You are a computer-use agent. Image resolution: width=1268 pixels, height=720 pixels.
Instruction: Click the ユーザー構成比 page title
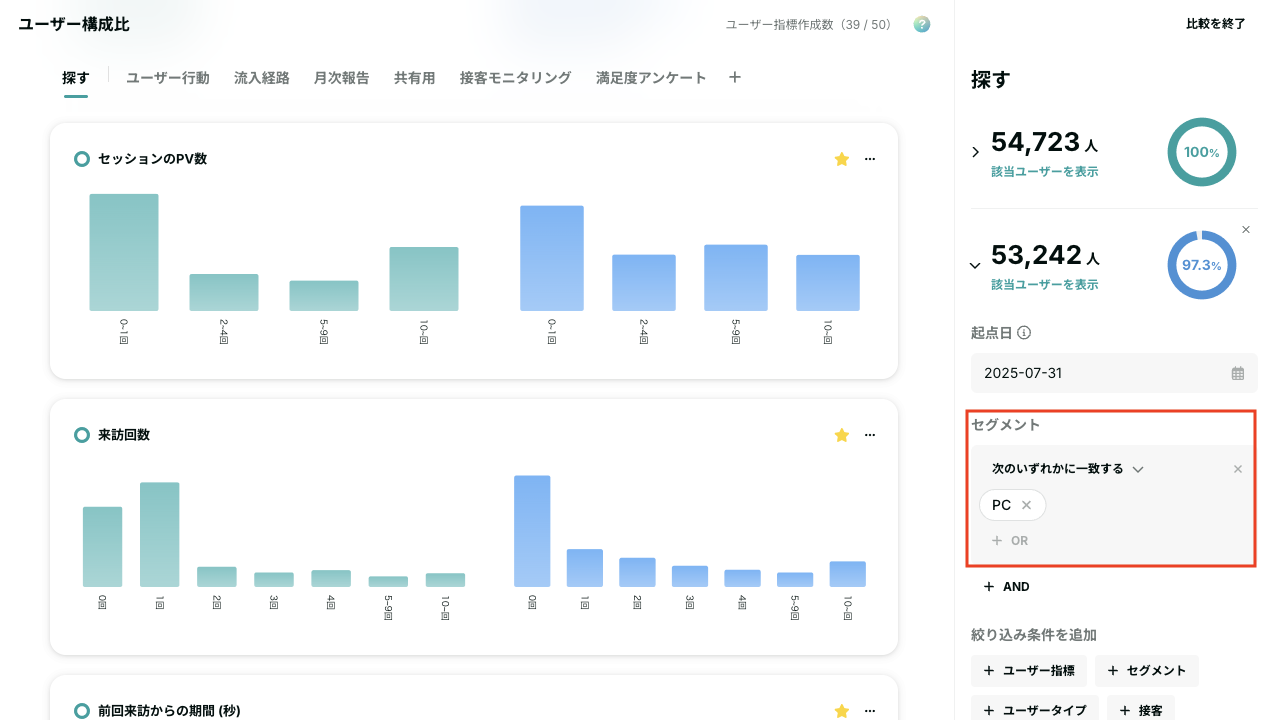click(x=74, y=24)
